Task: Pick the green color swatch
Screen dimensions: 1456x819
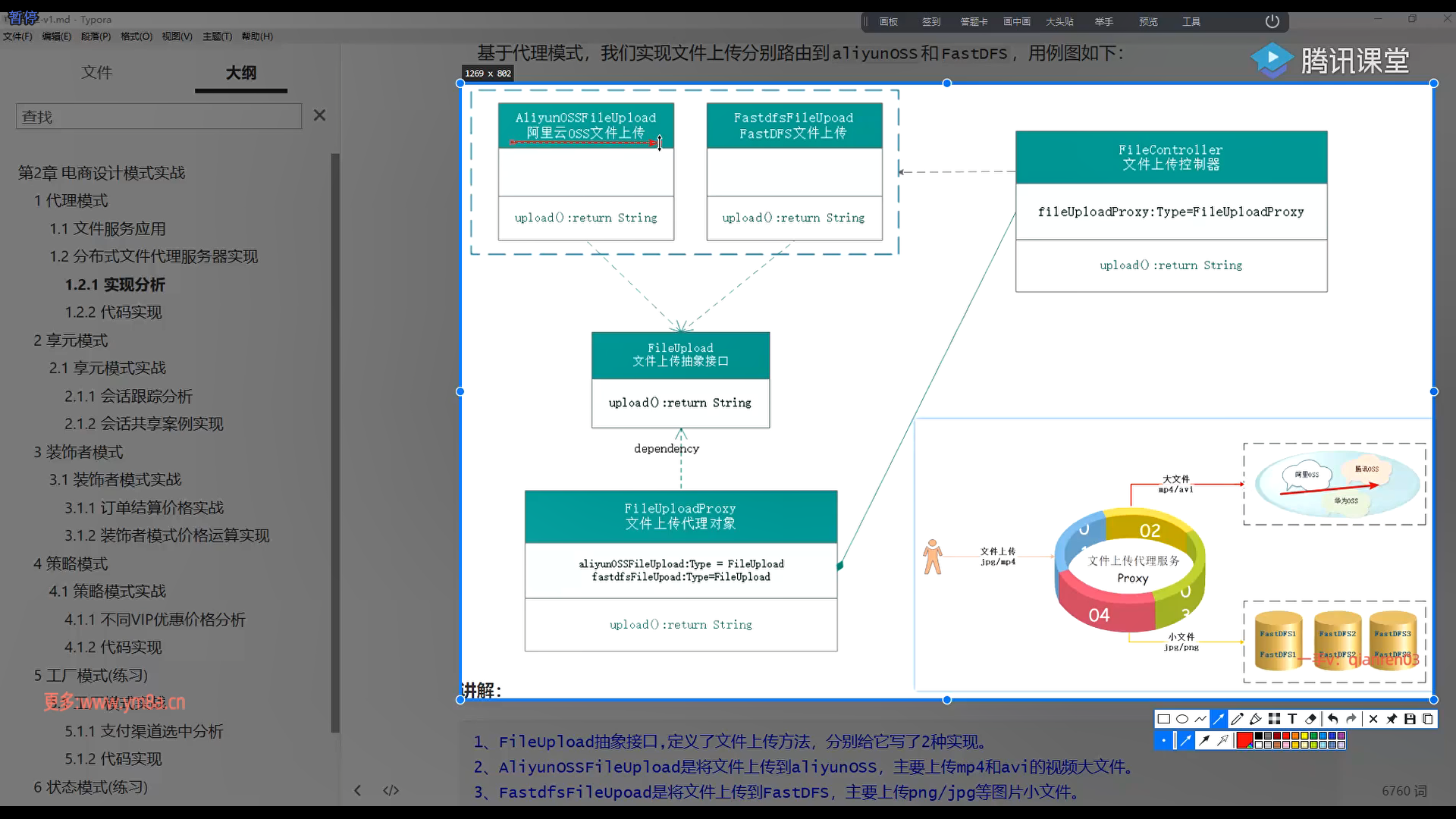Action: (x=1313, y=736)
